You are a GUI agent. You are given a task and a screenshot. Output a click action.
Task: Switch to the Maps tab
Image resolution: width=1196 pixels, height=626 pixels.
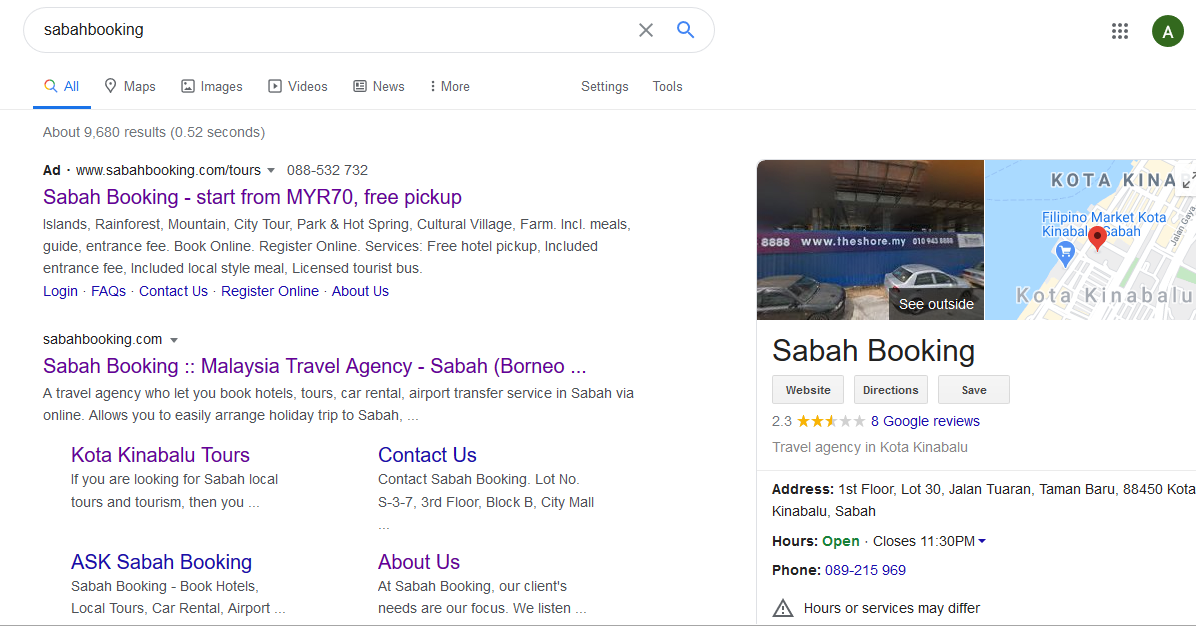pyautogui.click(x=130, y=86)
